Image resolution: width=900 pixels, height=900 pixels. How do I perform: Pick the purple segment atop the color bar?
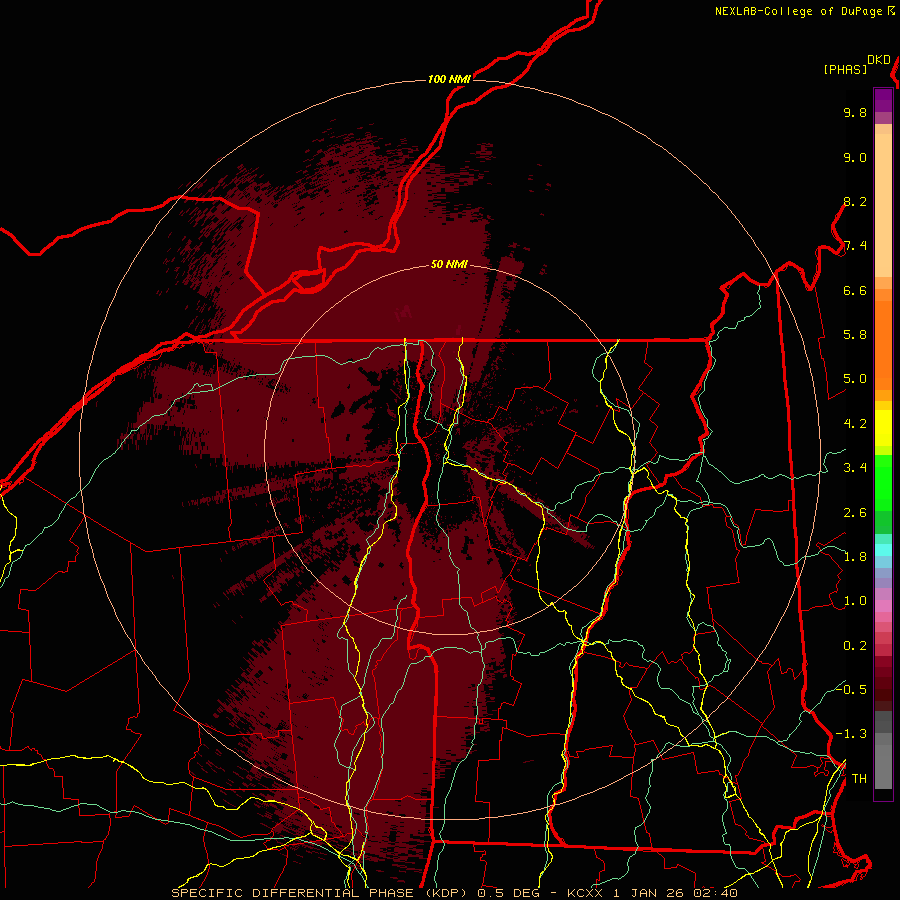(883, 100)
